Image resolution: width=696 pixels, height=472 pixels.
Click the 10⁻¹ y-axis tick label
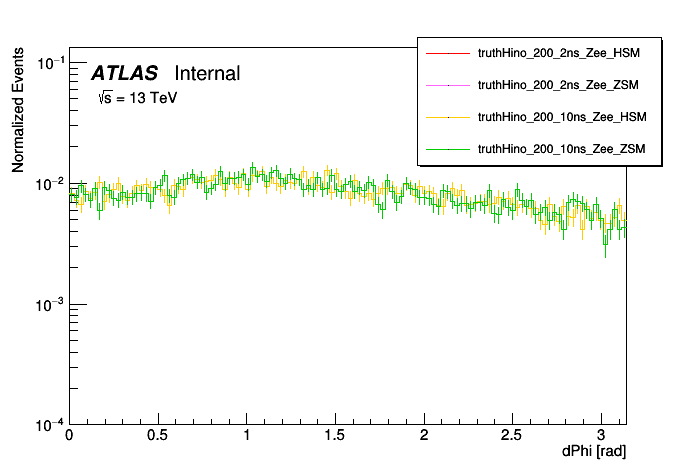(x=52, y=64)
